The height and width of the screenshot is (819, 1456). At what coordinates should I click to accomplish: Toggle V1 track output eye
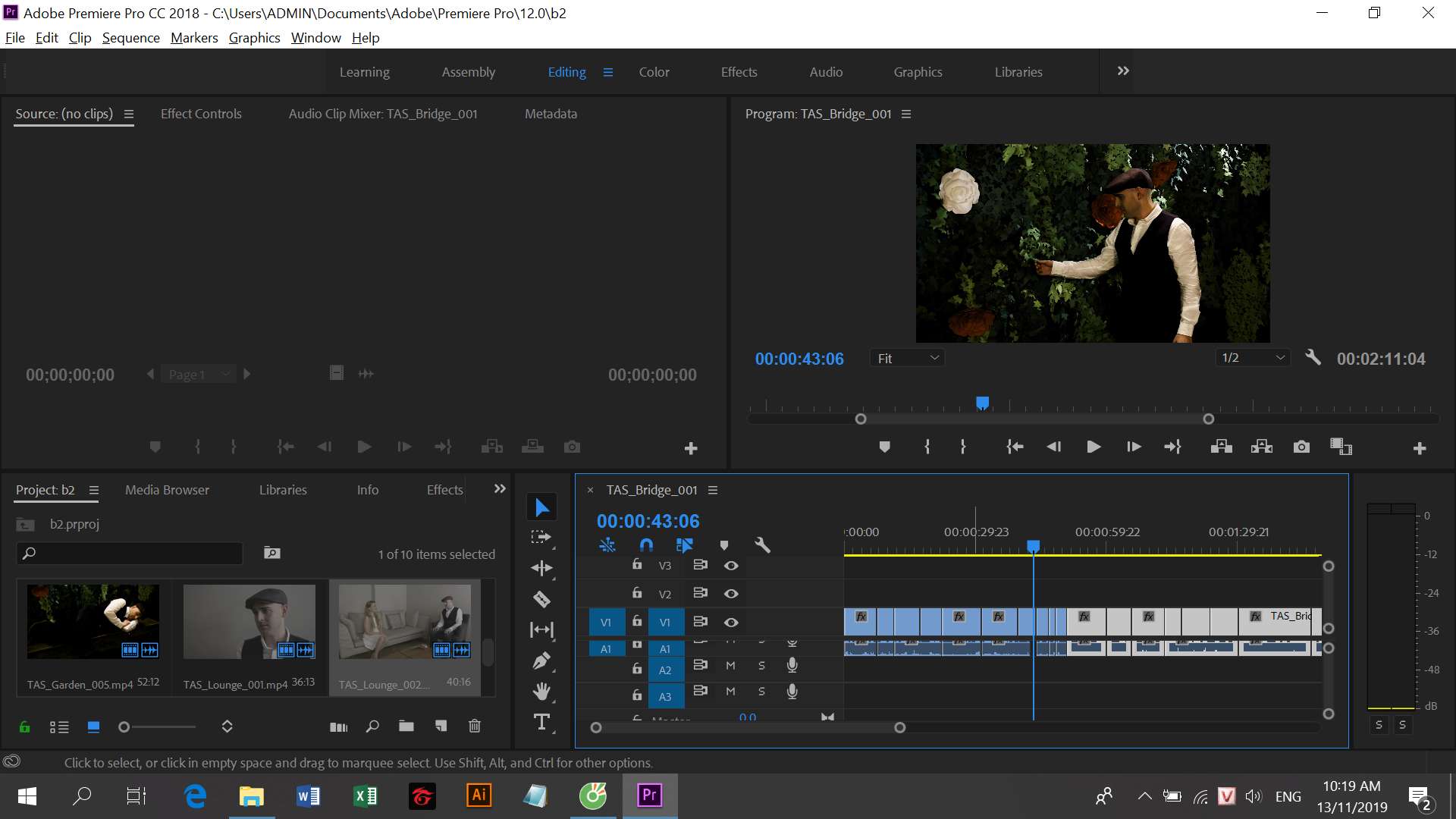point(731,622)
